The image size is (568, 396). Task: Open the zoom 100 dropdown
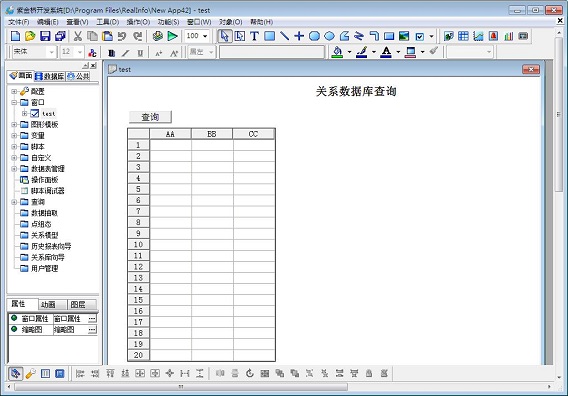click(205, 36)
